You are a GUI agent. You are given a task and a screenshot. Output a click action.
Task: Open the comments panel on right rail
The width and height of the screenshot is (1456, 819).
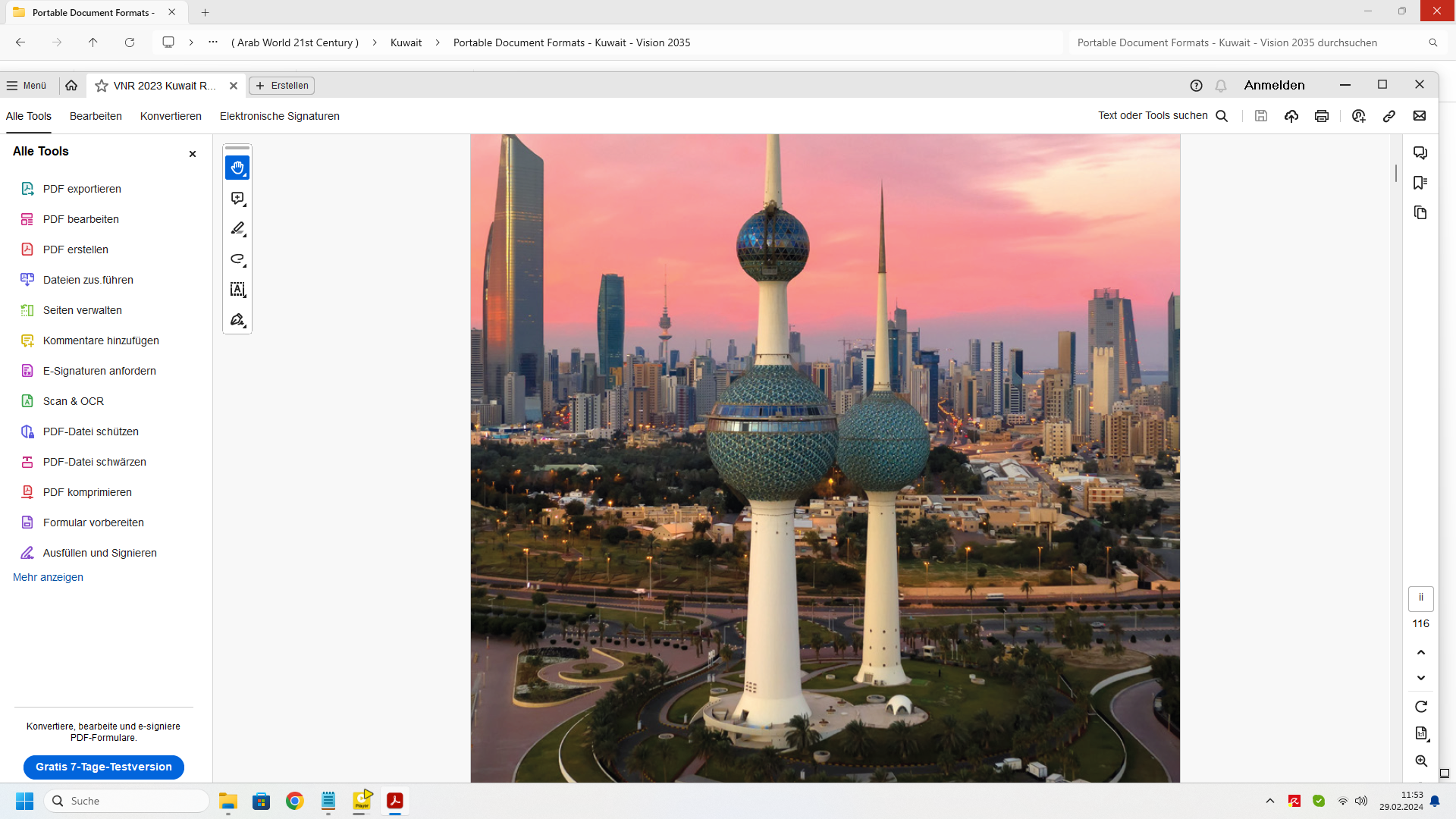point(1420,152)
